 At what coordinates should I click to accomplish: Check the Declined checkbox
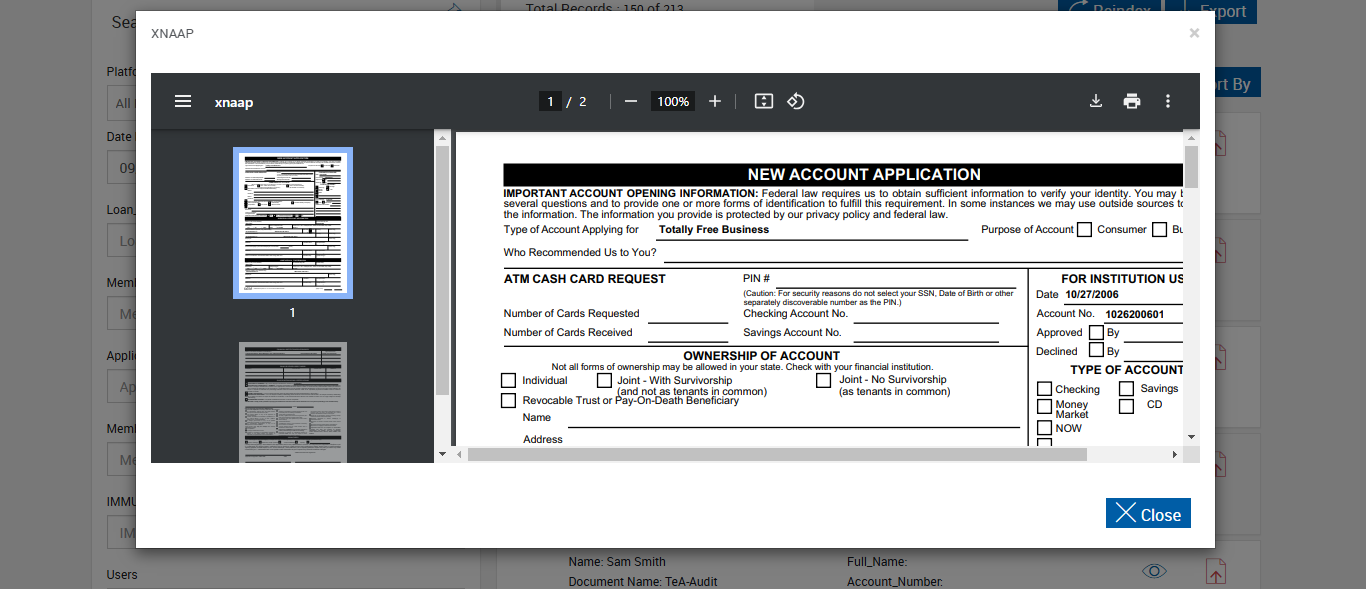tap(1096, 351)
